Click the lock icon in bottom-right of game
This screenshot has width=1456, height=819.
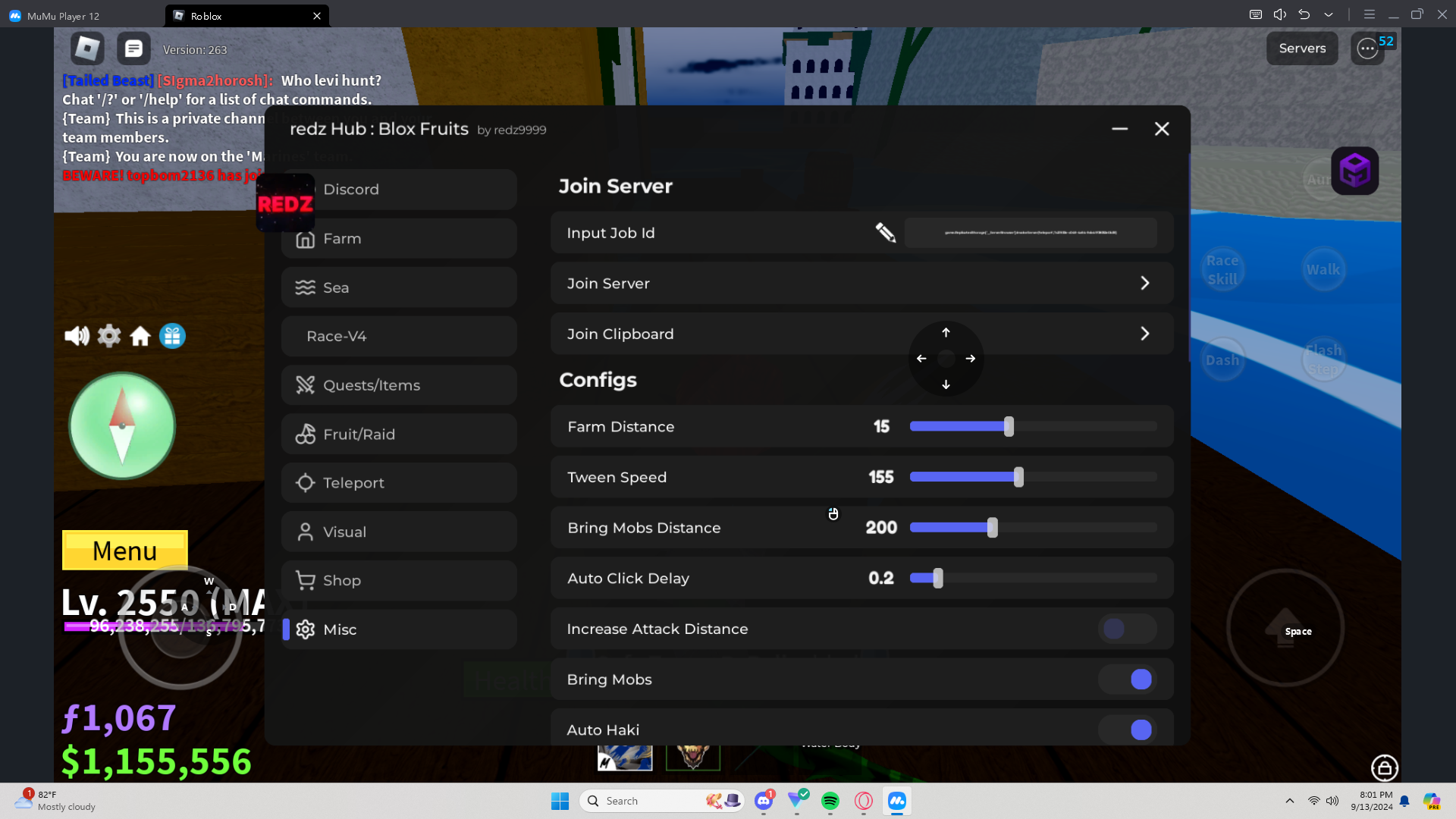(1385, 768)
